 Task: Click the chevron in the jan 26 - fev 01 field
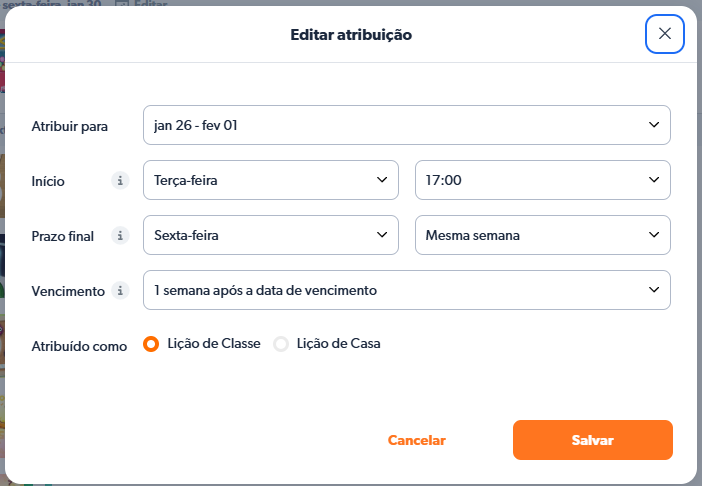654,125
